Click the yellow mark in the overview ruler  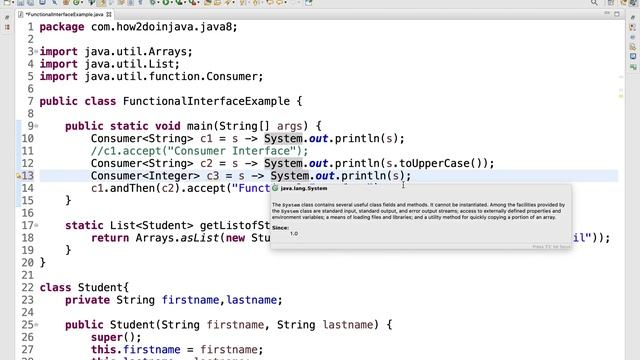(x=621, y=96)
